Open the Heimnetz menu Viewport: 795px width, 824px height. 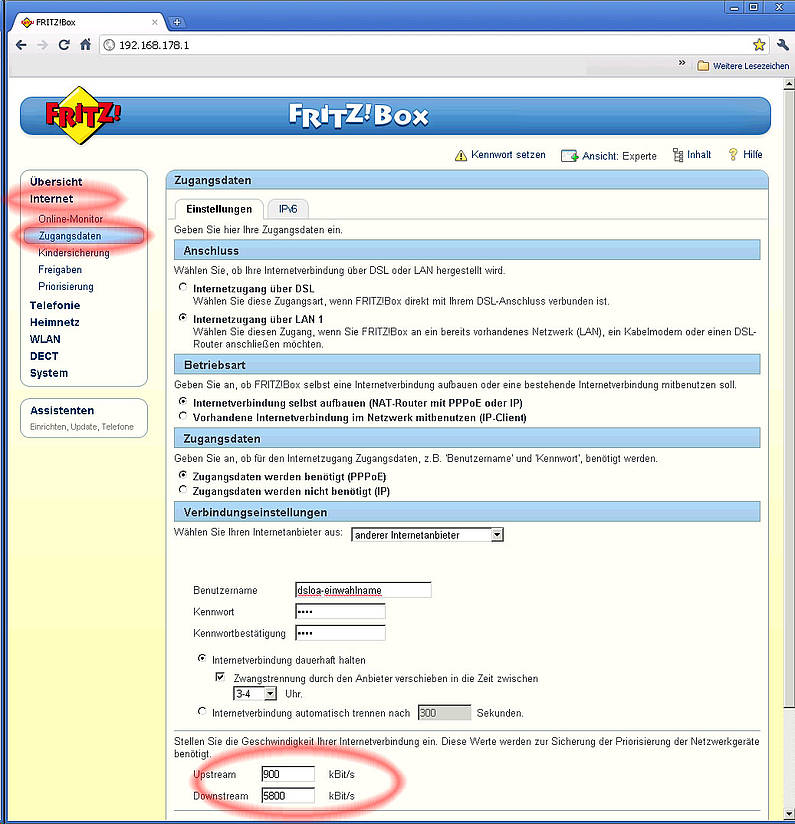pyautogui.click(x=55, y=322)
